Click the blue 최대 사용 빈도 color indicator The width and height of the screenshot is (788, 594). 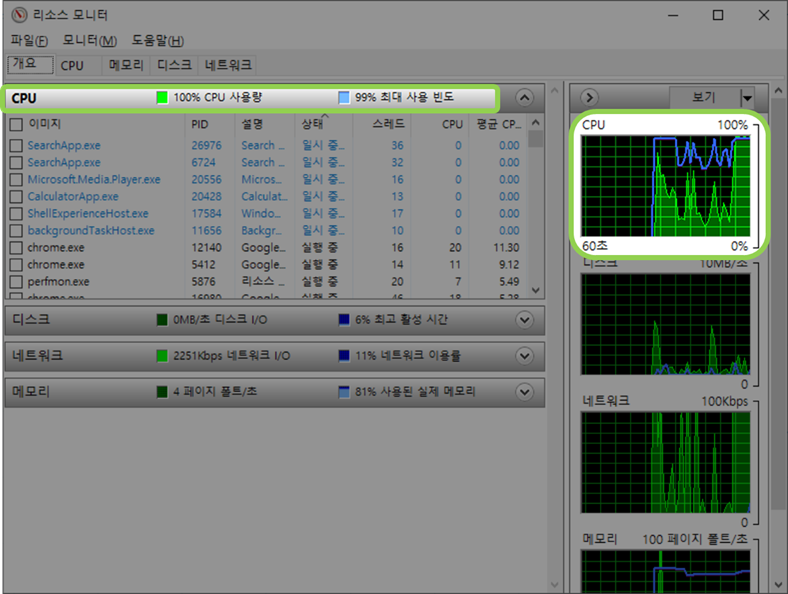pyautogui.click(x=344, y=97)
